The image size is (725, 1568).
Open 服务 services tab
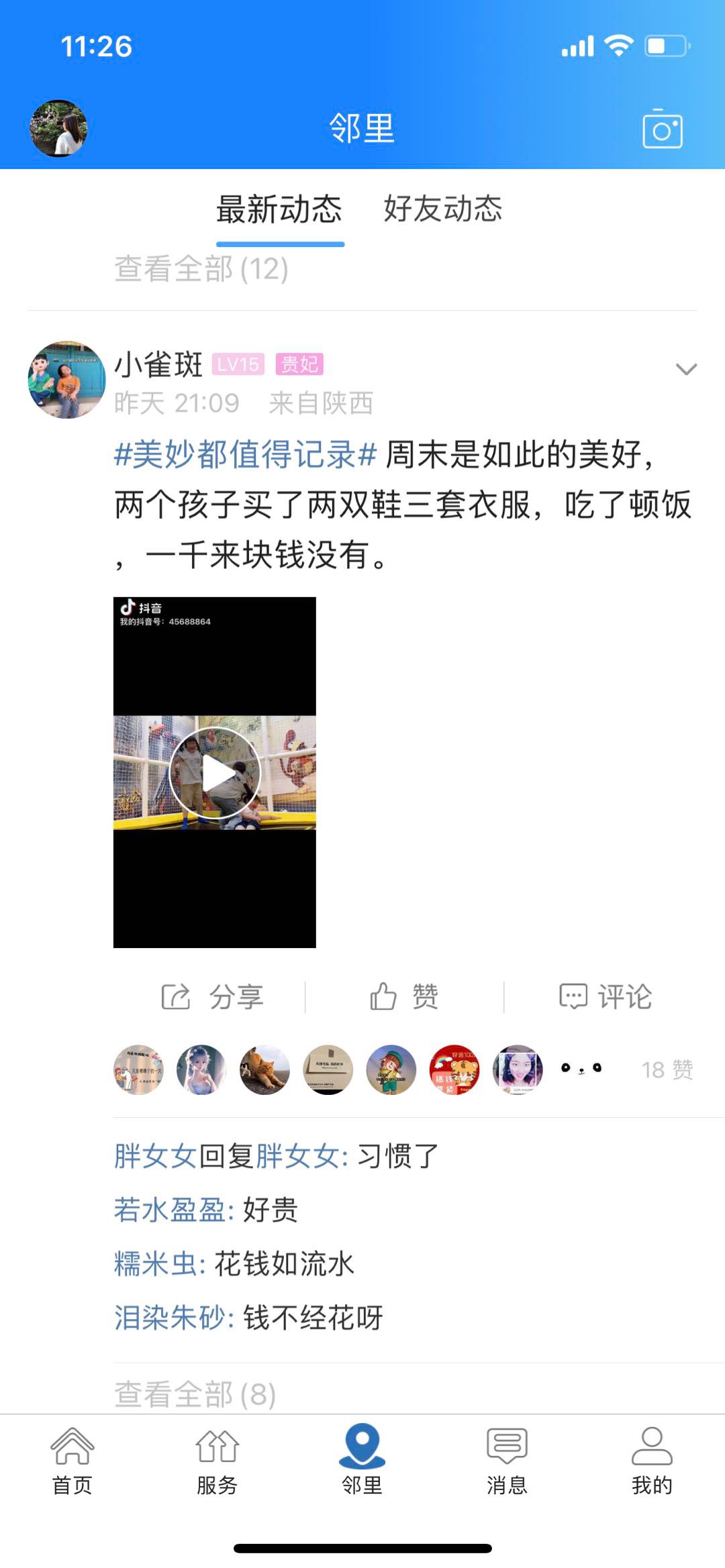[x=217, y=1461]
